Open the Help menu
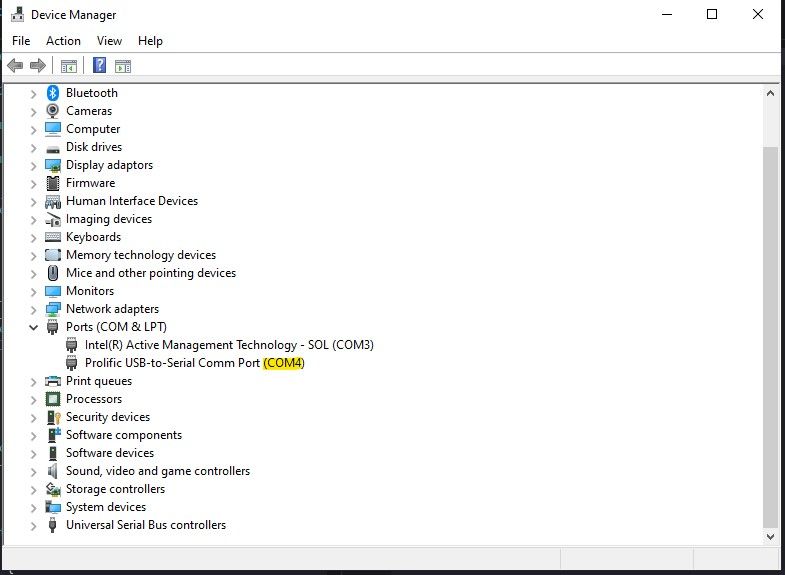This screenshot has width=785, height=575. pyautogui.click(x=150, y=41)
